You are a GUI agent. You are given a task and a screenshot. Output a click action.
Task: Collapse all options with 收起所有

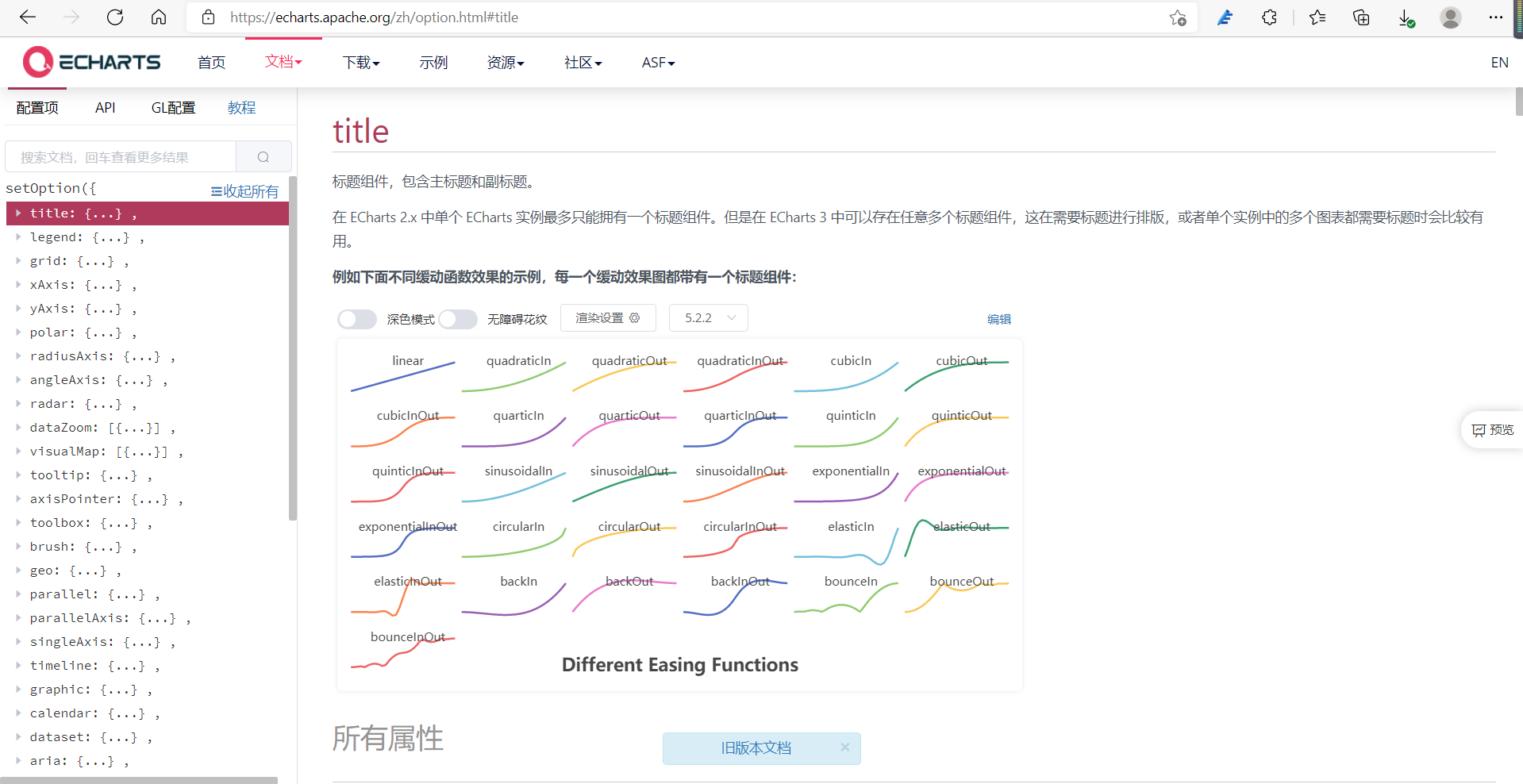click(x=244, y=190)
